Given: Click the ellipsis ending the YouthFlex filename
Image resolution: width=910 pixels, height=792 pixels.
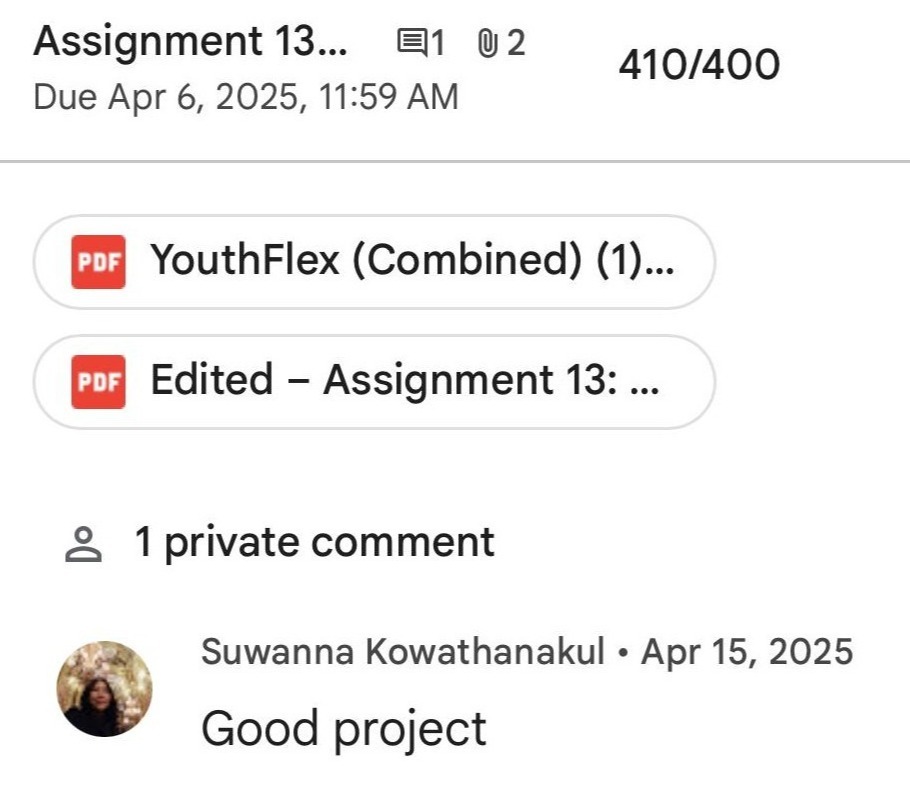Looking at the screenshot, I should click(x=660, y=262).
